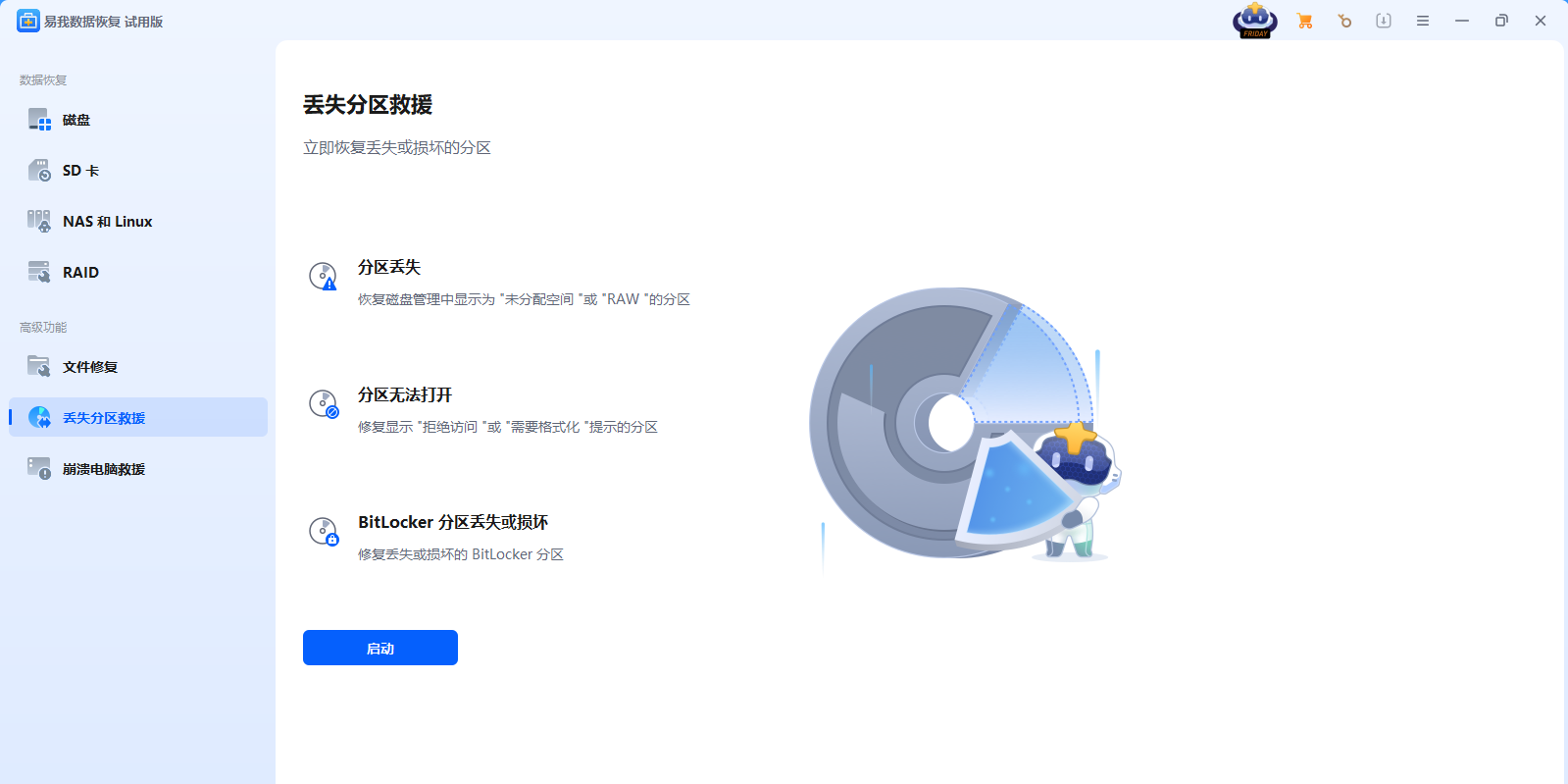The height and width of the screenshot is (784, 1568).
Task: Select 丢失分区救援 in the sidebar
Action: [138, 417]
